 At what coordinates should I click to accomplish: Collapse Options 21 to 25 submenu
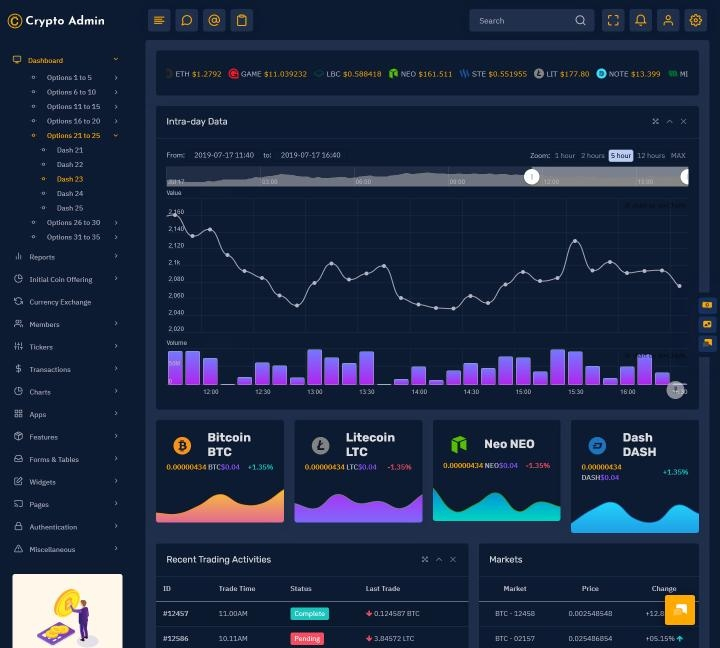tap(116, 135)
